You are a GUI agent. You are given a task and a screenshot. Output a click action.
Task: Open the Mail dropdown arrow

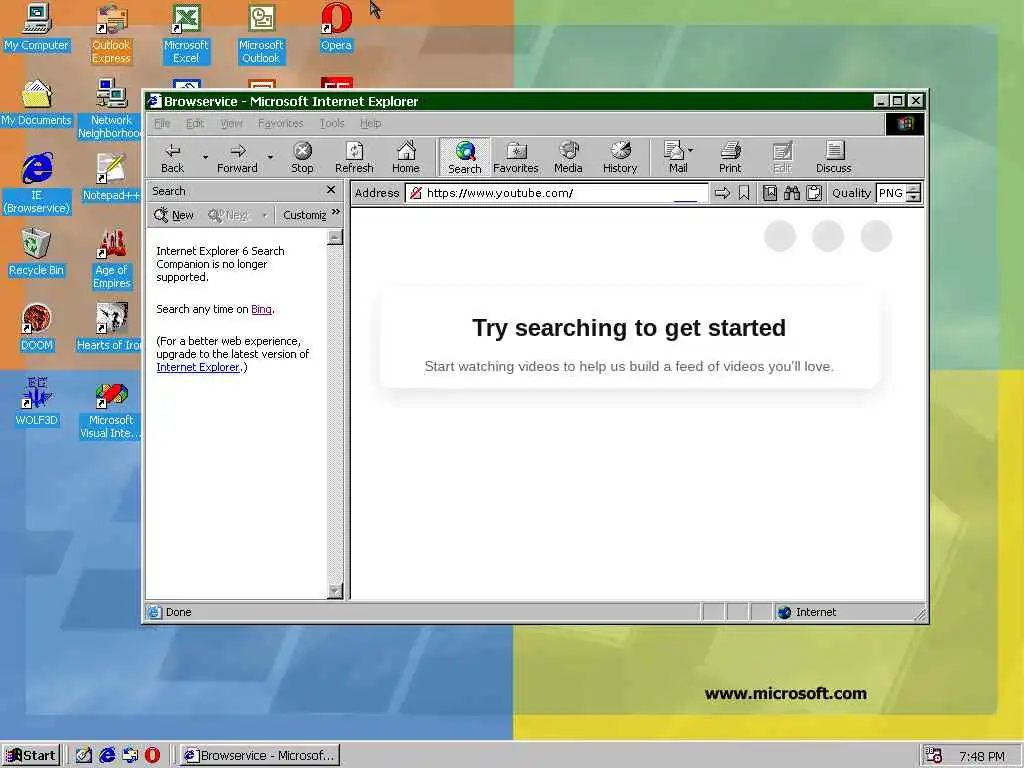691,150
